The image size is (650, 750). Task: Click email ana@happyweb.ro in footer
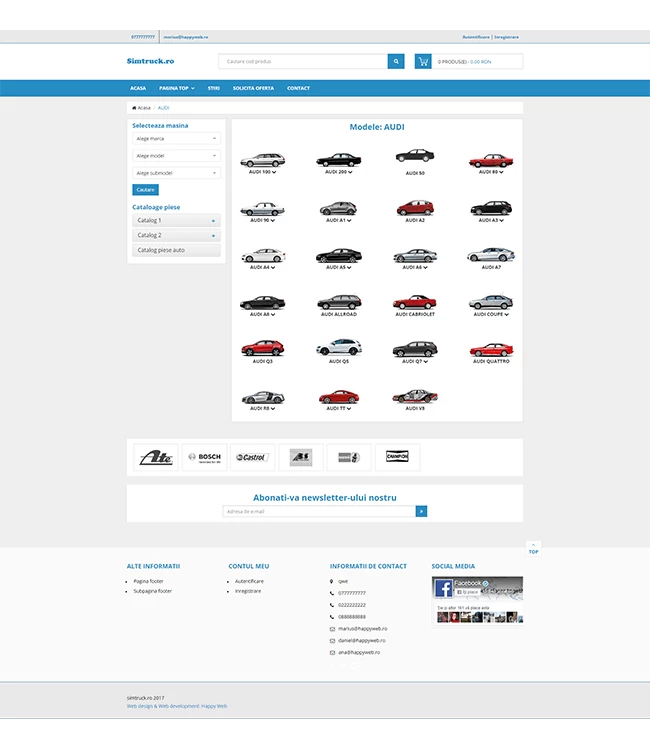pyautogui.click(x=359, y=652)
